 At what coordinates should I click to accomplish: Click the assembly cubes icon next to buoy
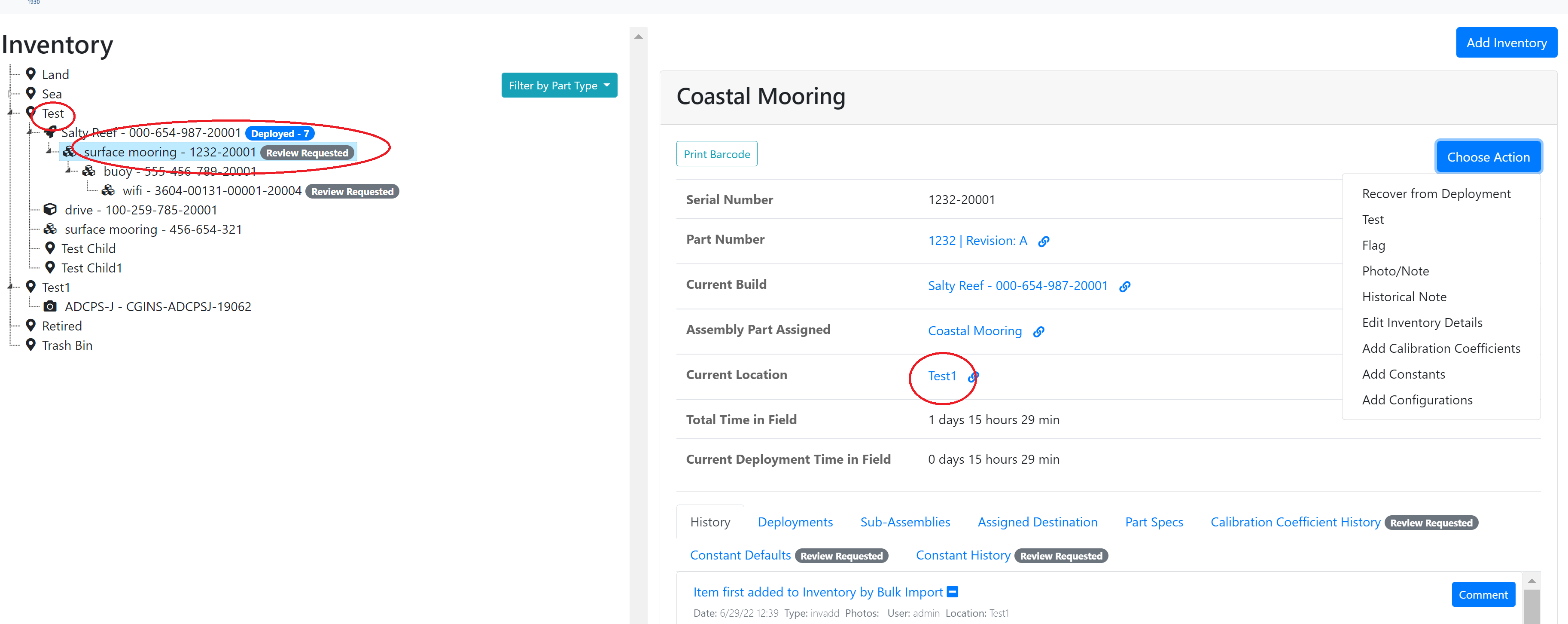(89, 171)
